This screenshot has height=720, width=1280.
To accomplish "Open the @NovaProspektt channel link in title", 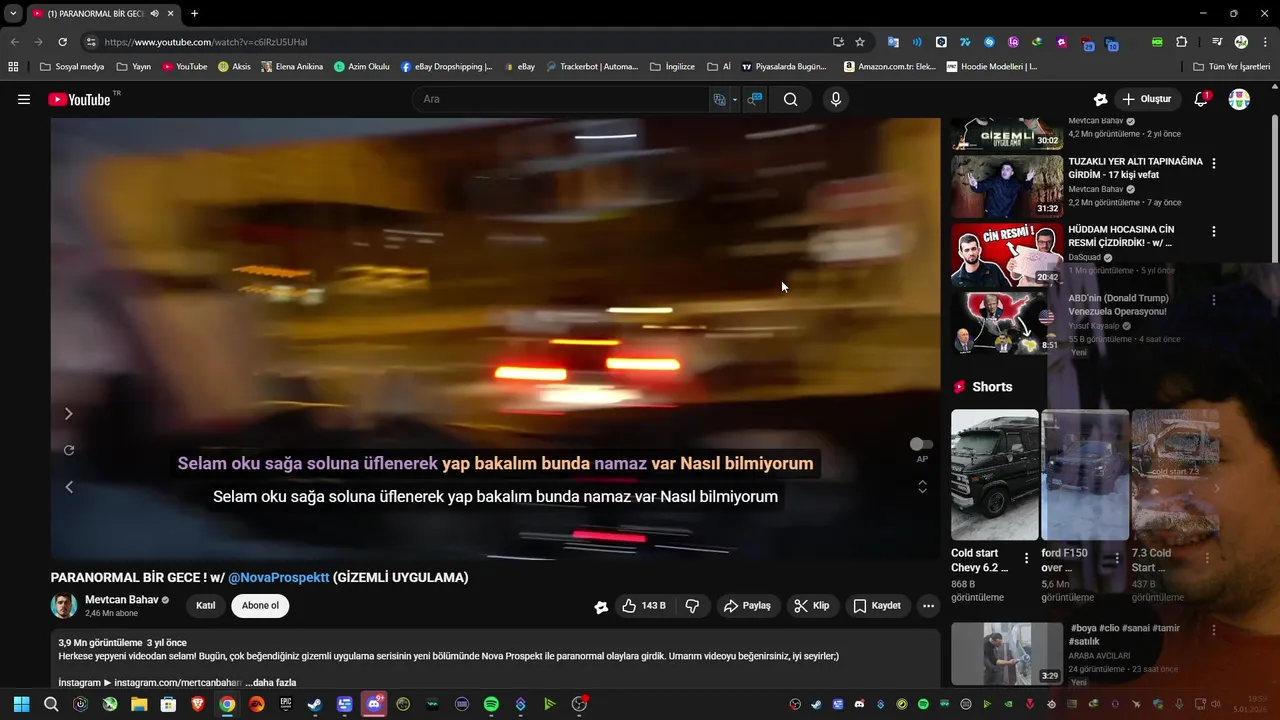I will point(279,578).
